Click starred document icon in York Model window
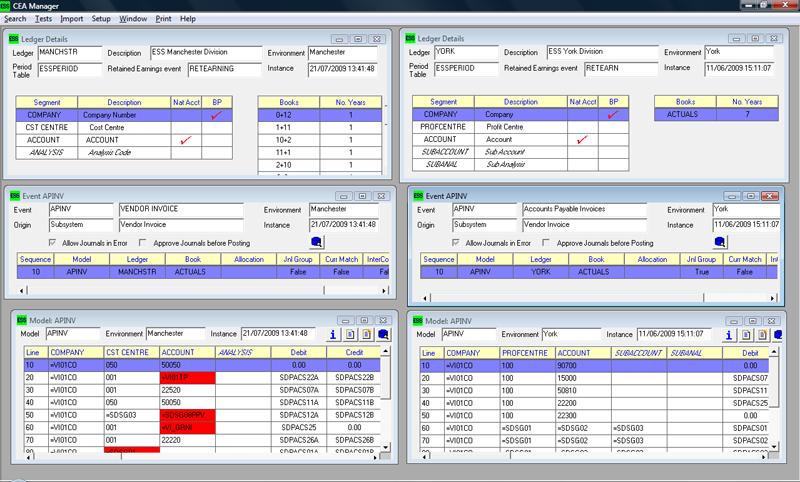 point(763,335)
